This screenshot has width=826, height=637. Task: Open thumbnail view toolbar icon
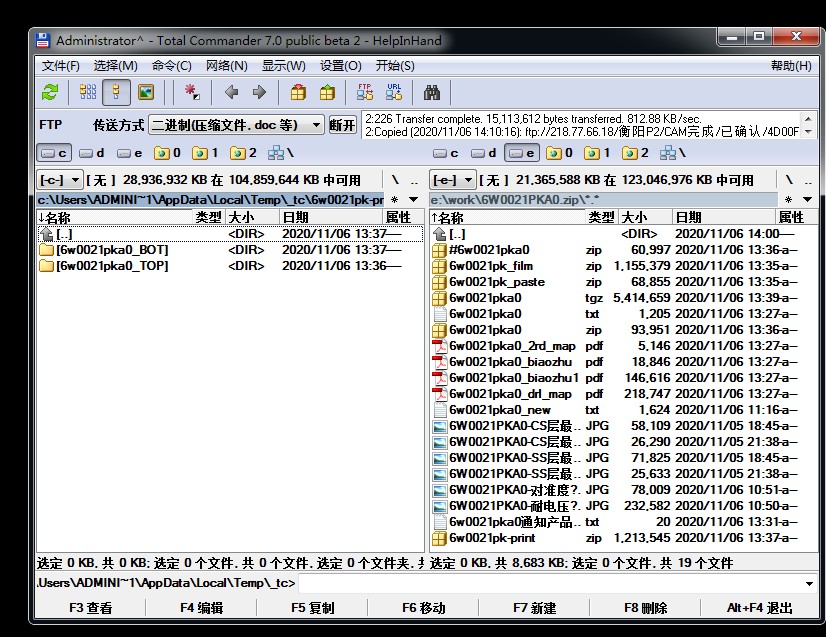point(145,93)
